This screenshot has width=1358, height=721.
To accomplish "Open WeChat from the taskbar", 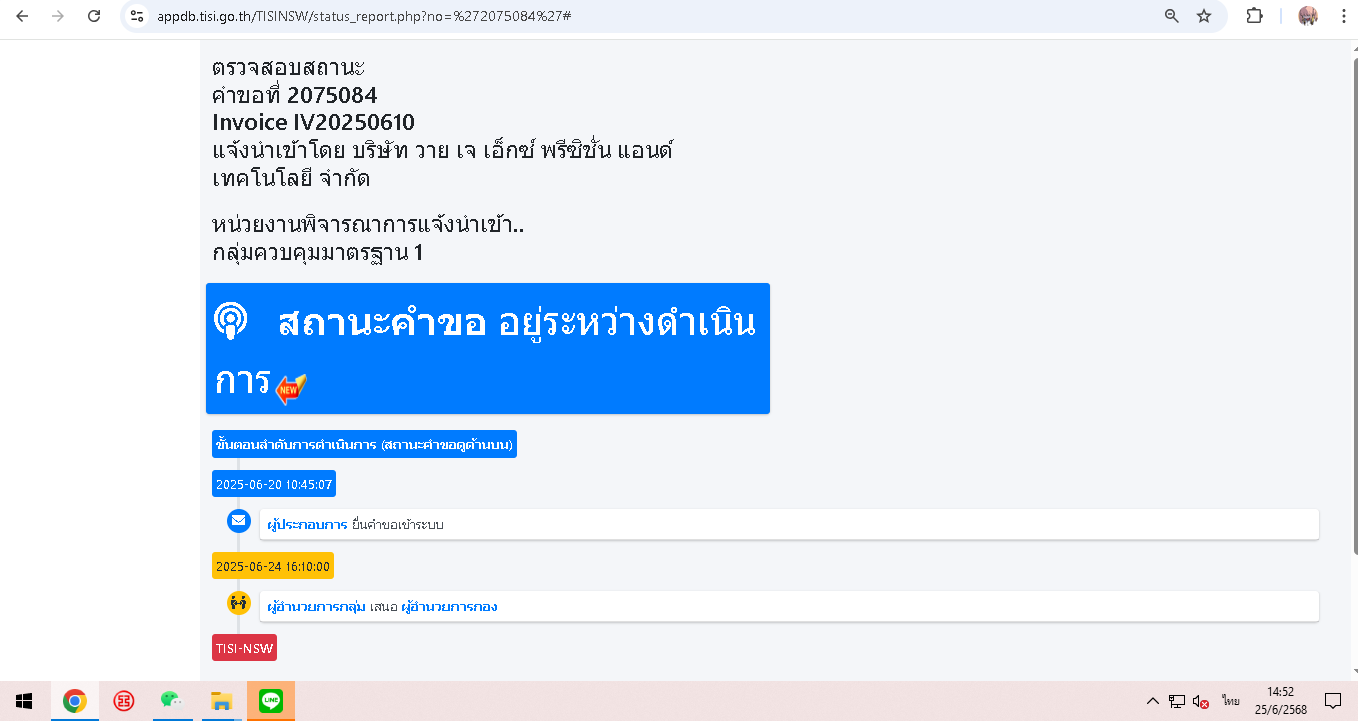I will pos(172,701).
